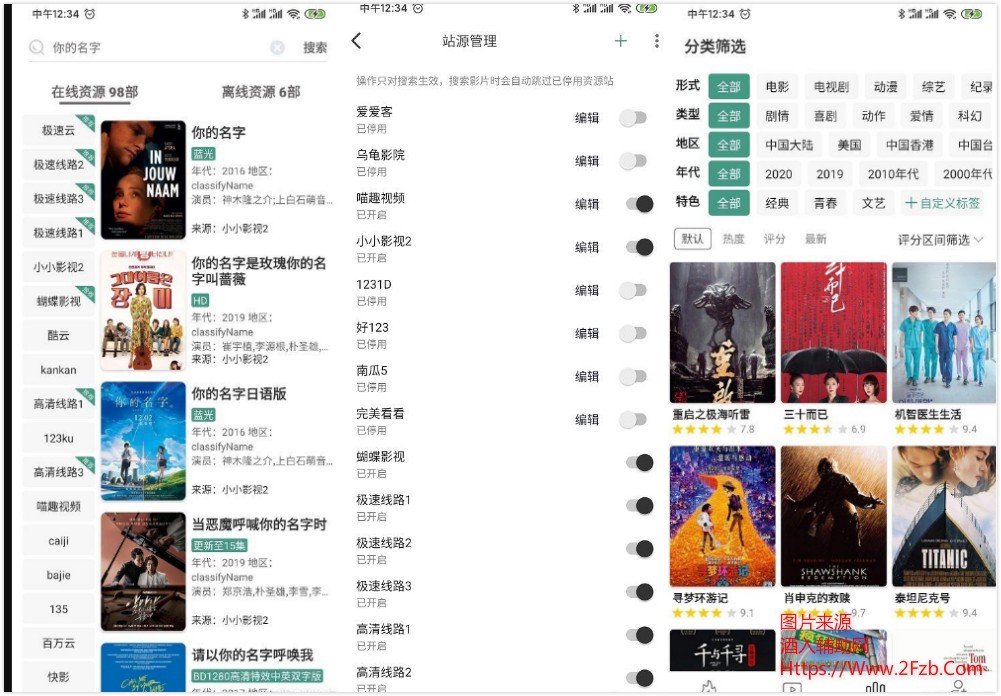This screenshot has width=1001, height=696.
Task: Edit the 喵趣视频 source
Action: click(x=587, y=204)
